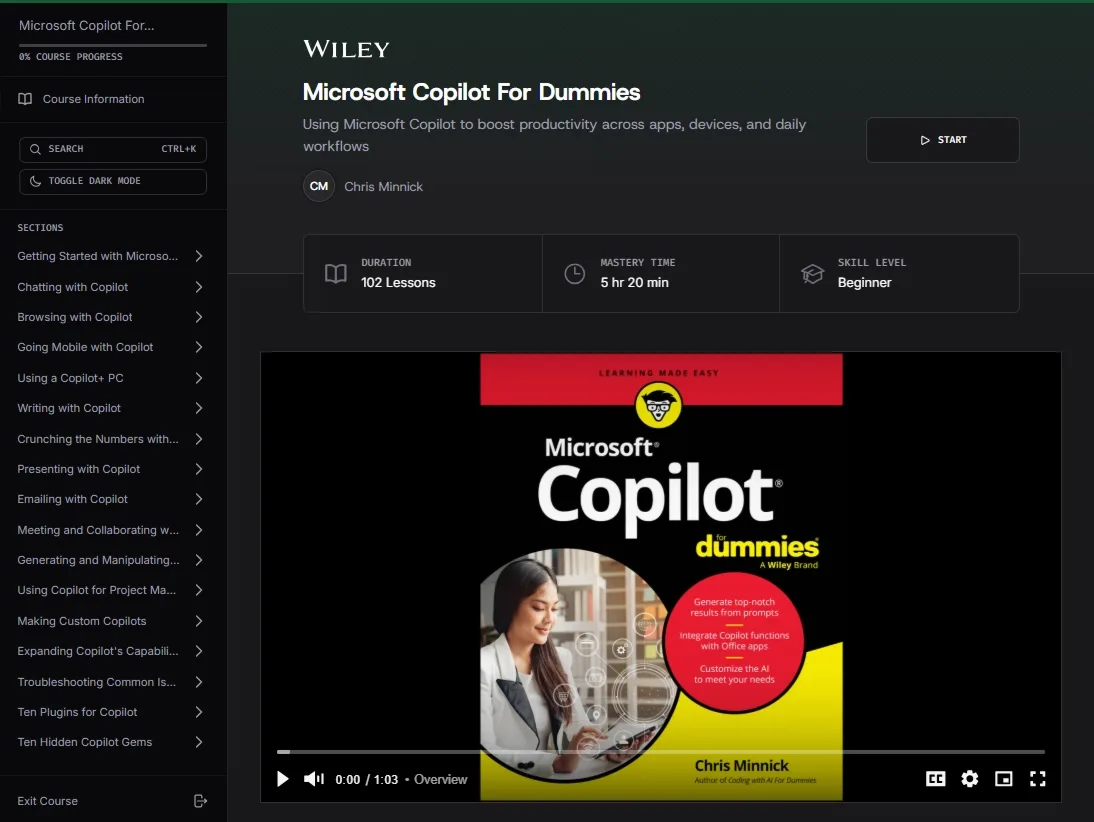Click the search magnifier icon
This screenshot has height=822, width=1094.
(x=35, y=149)
